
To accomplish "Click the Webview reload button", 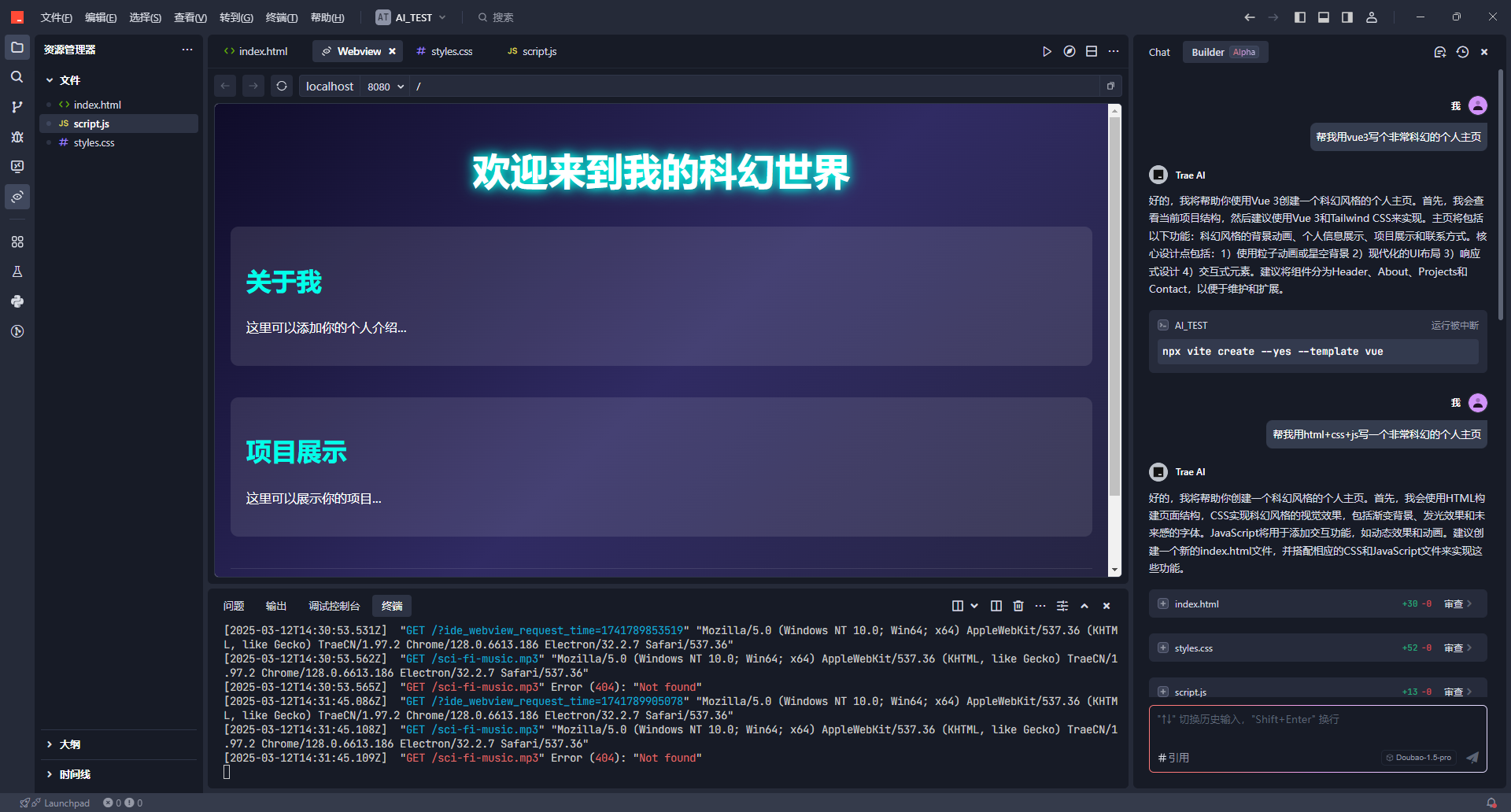I will (282, 86).
